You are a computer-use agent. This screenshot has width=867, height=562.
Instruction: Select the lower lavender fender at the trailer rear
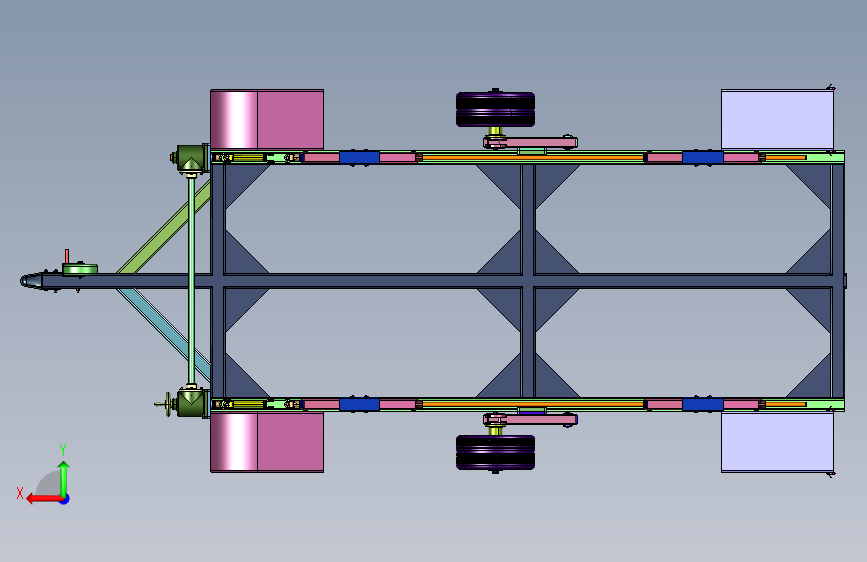click(x=777, y=442)
